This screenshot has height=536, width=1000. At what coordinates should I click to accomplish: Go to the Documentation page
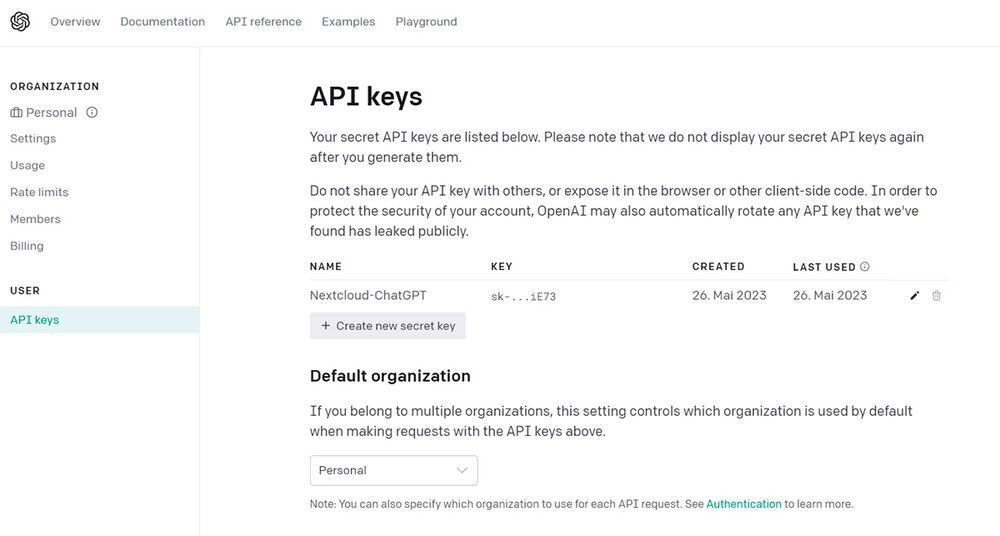tap(162, 22)
